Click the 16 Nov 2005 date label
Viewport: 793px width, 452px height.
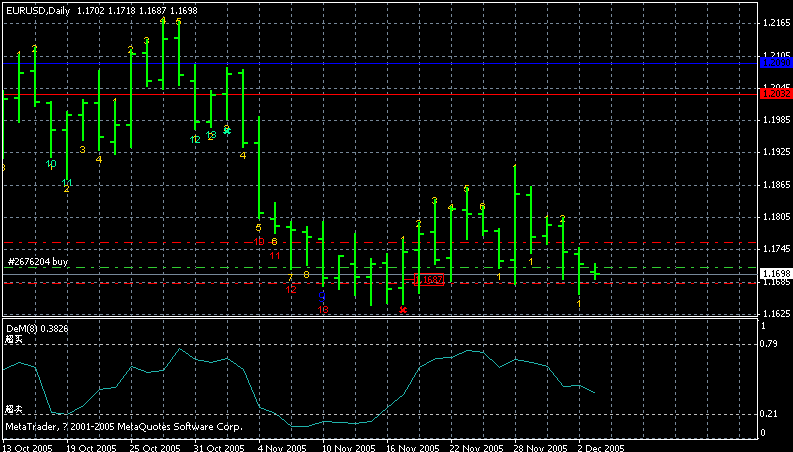click(x=412, y=448)
